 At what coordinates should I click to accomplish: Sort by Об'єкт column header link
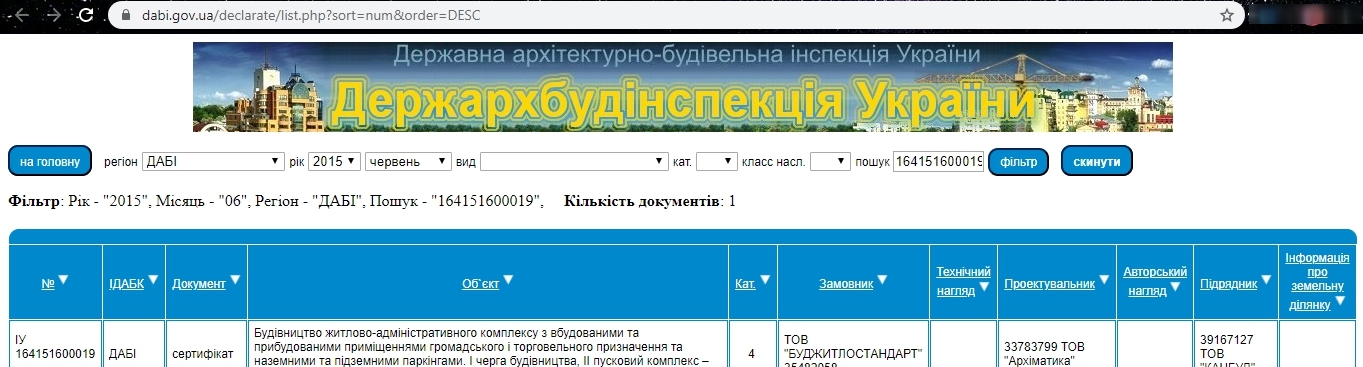(480, 283)
